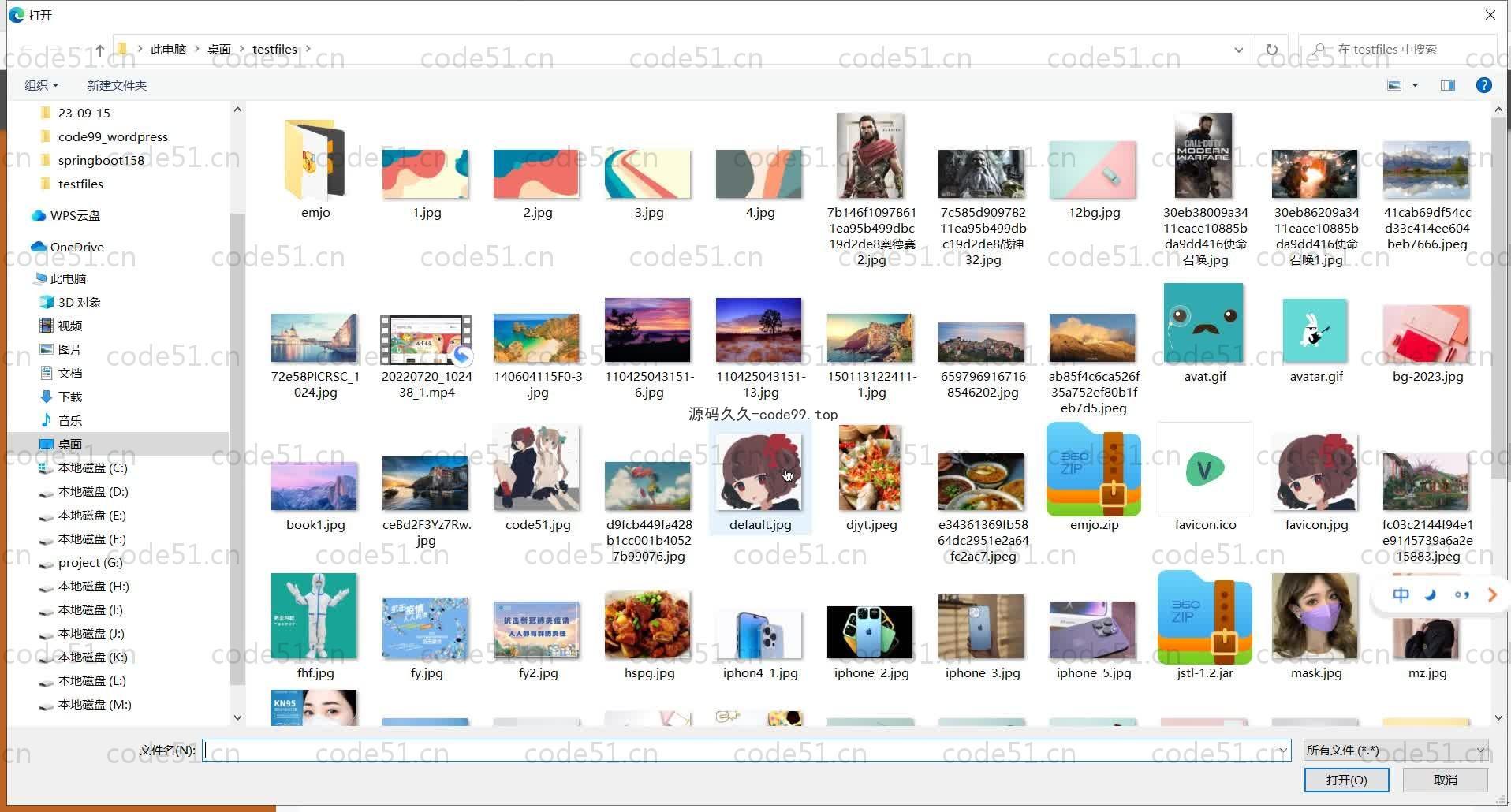Open the 组织 menu dropdown

41,85
